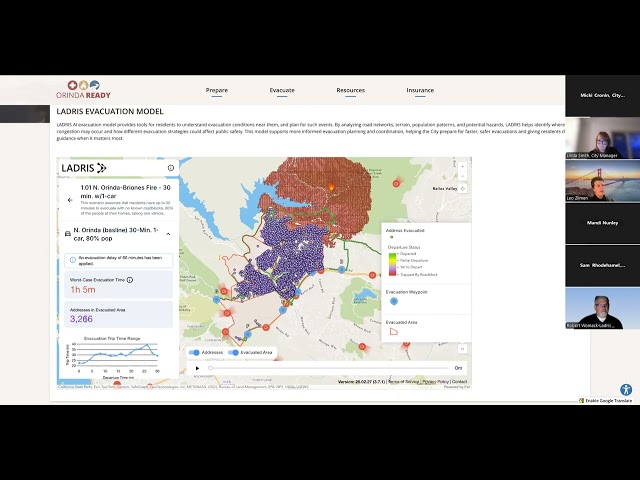Zoom in on the map with the plus button
Image resolution: width=640 pixels, height=480 pixels.
pos(462,167)
